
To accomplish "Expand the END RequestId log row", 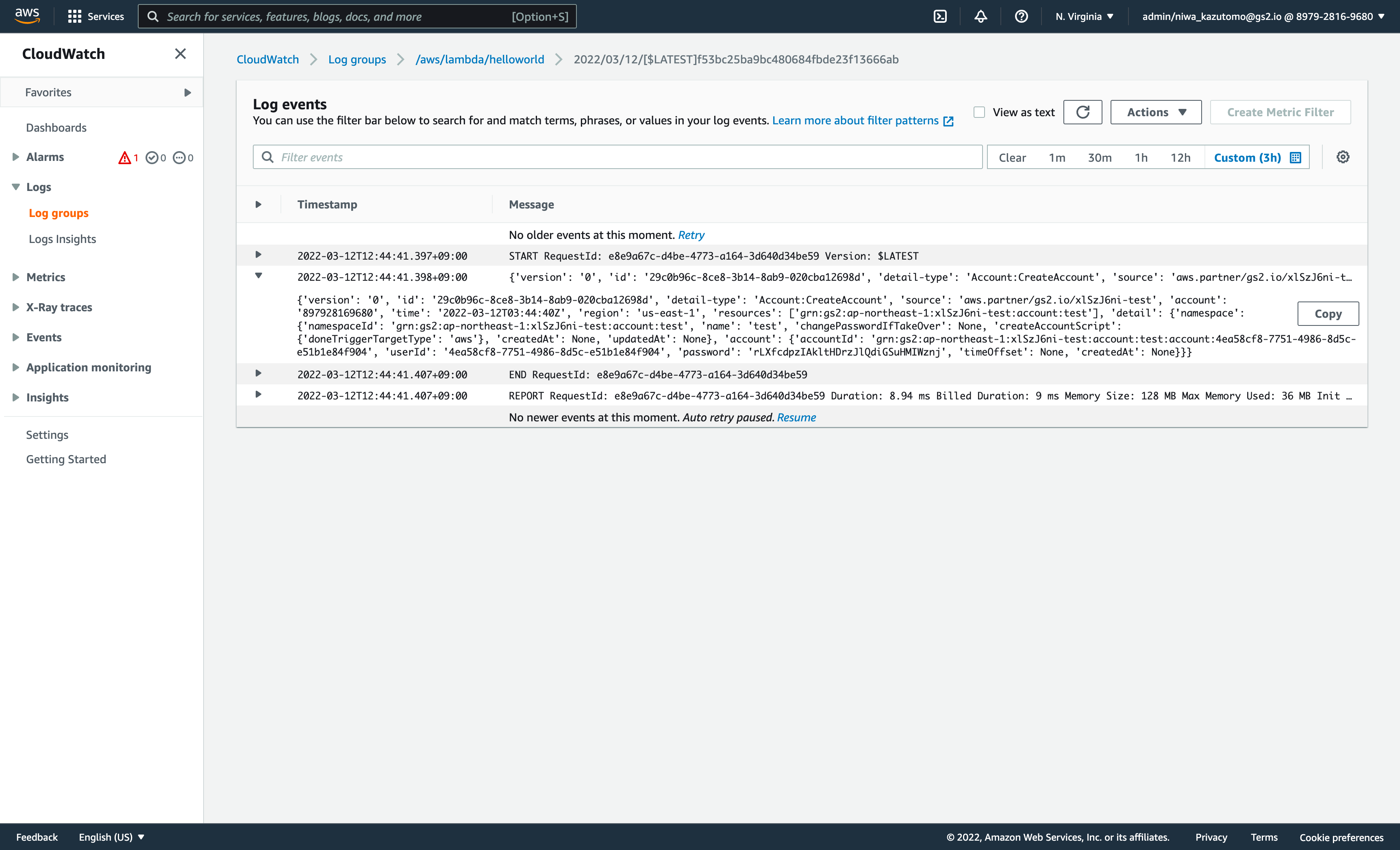I will pyautogui.click(x=259, y=373).
